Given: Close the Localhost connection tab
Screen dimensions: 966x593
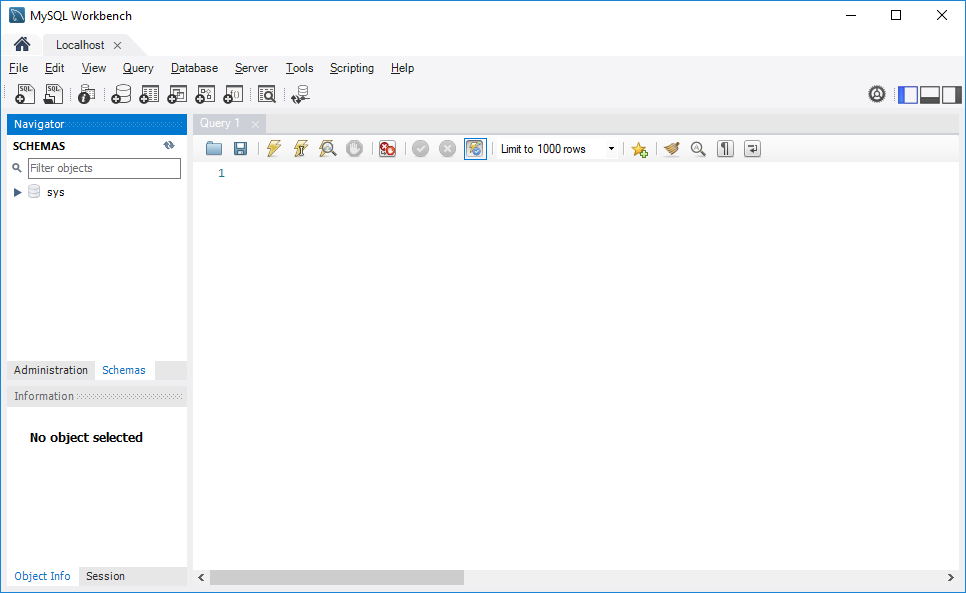Looking at the screenshot, I should click(117, 46).
